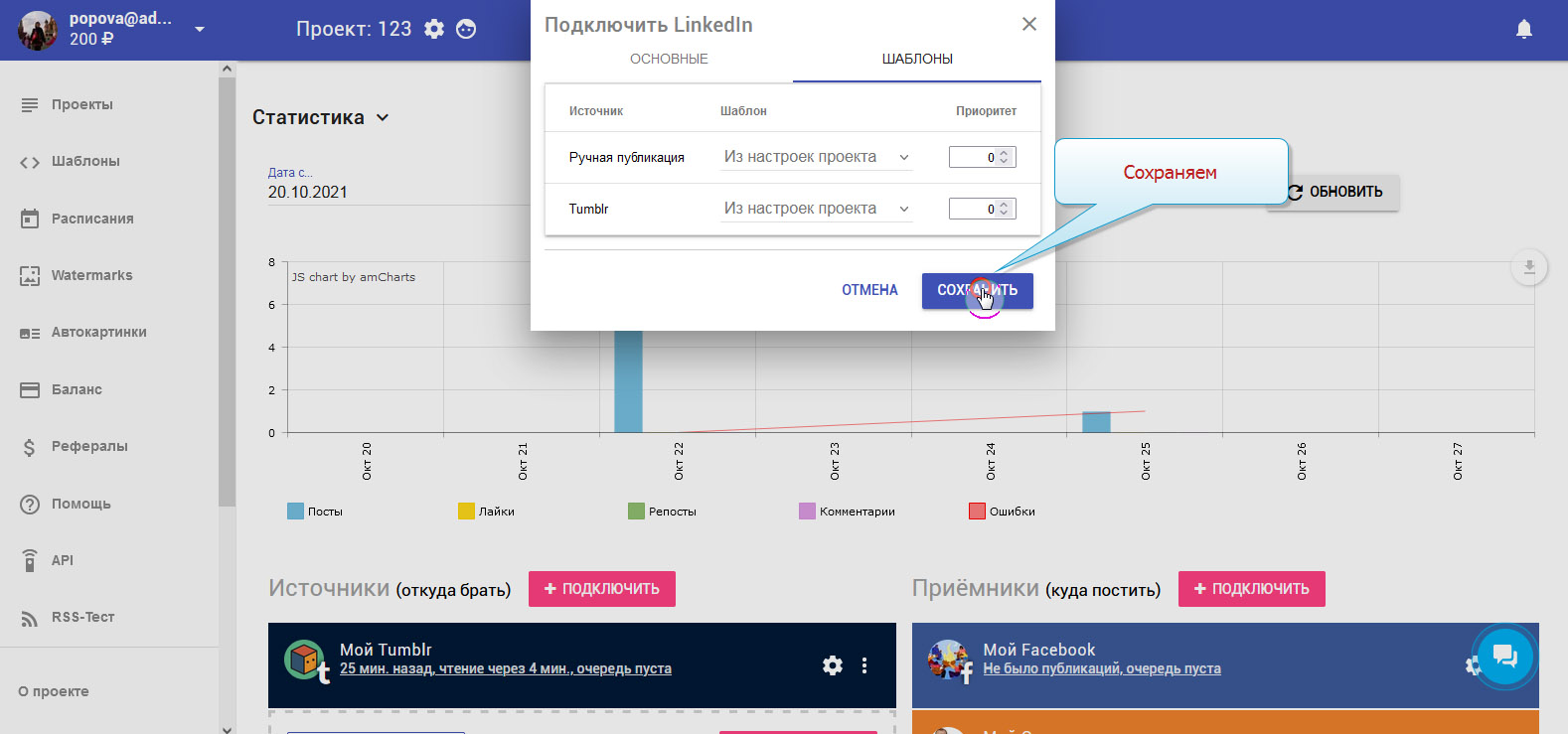This screenshot has width=1568, height=734.
Task: Switch to the Основные tab
Action: (x=669, y=59)
